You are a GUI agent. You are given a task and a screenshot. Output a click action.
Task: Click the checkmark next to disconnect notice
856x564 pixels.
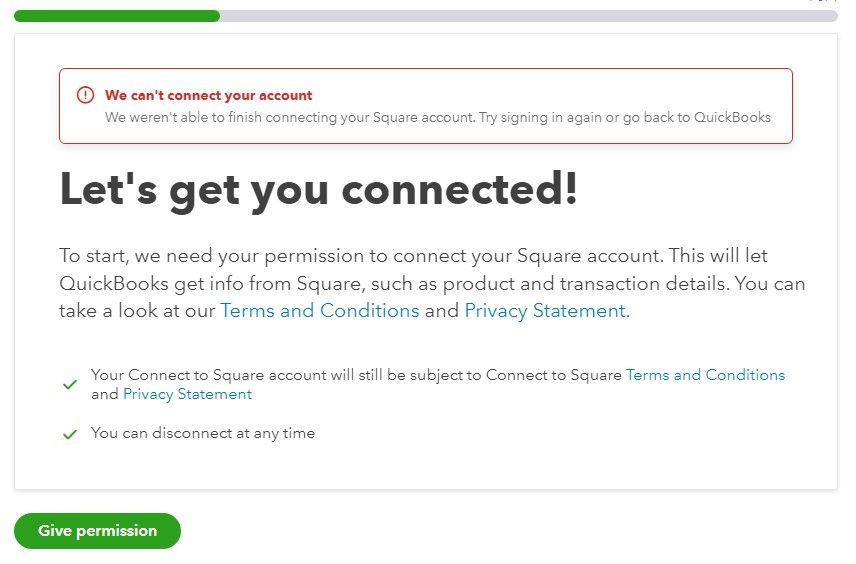pos(70,434)
